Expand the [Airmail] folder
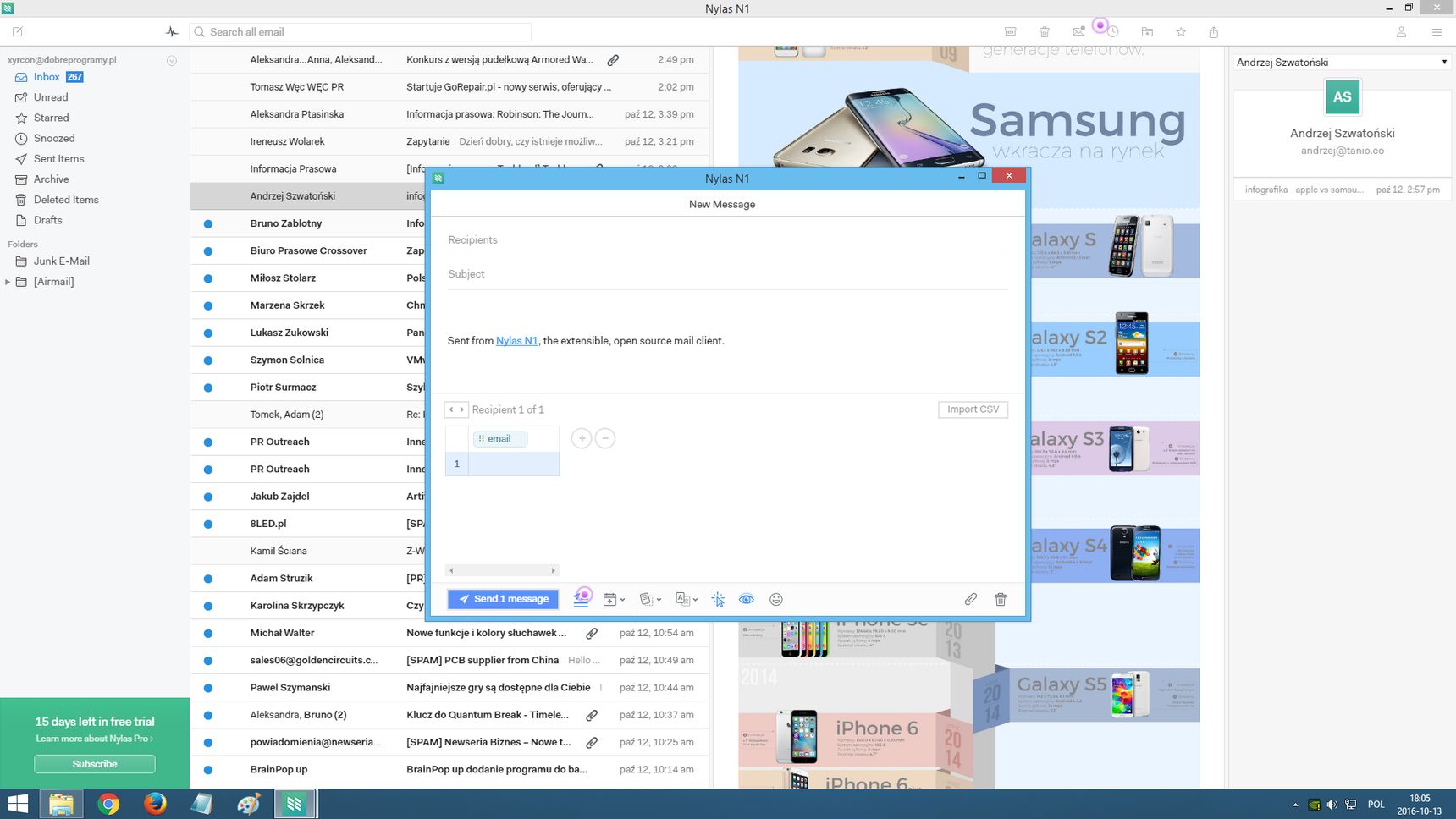This screenshot has height=819, width=1456. 8,282
